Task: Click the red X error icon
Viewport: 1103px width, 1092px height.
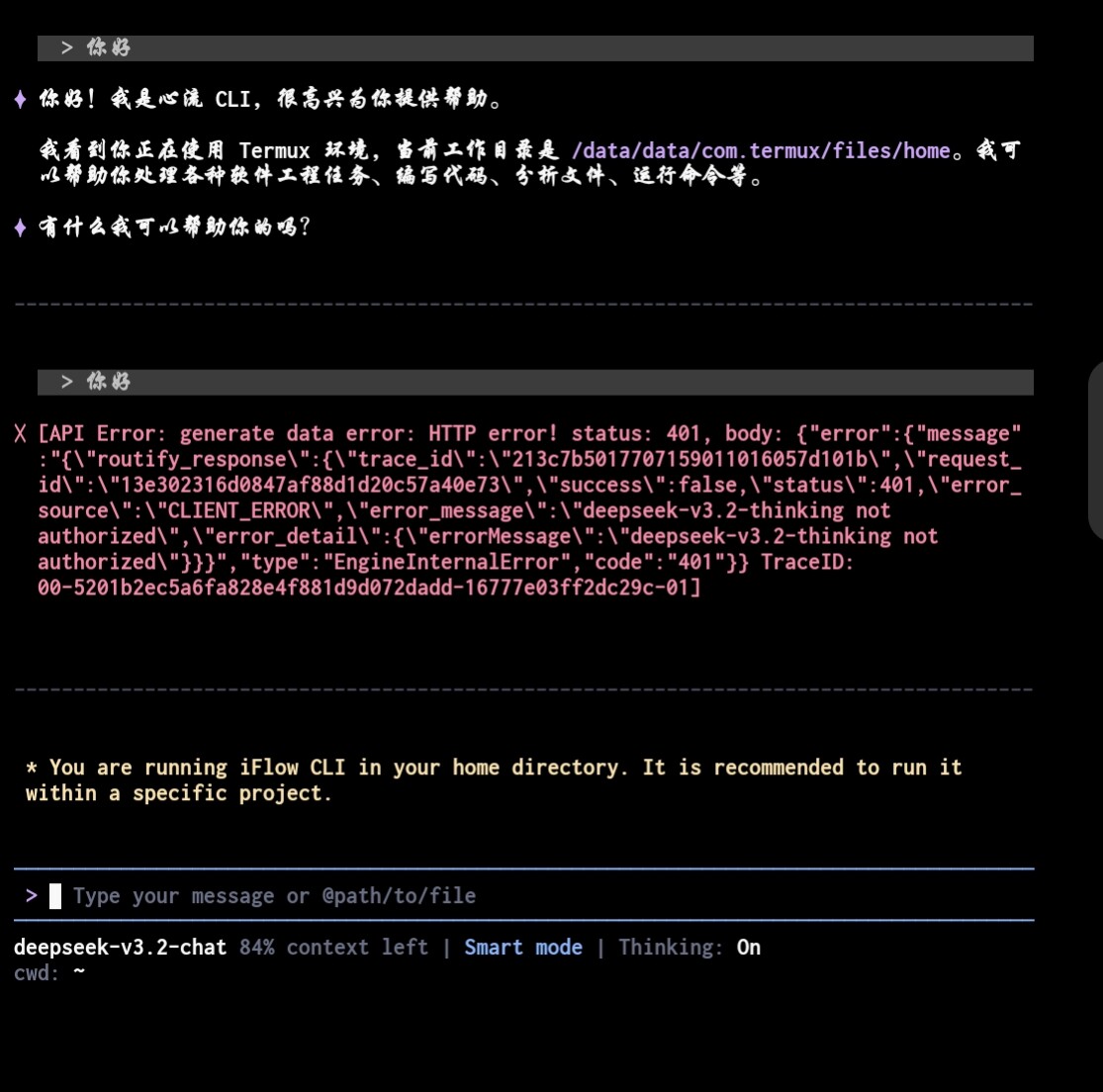Action: (21, 434)
